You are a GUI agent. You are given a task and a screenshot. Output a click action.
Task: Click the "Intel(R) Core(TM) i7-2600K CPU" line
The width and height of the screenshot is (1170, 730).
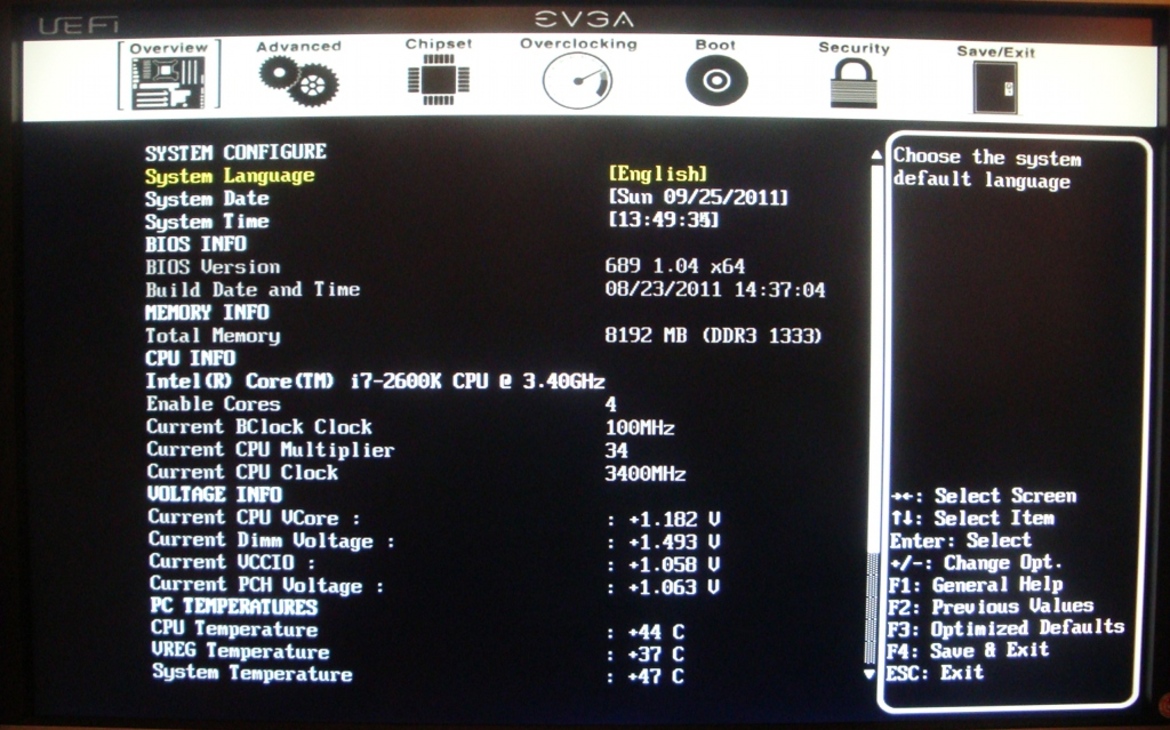tap(375, 381)
